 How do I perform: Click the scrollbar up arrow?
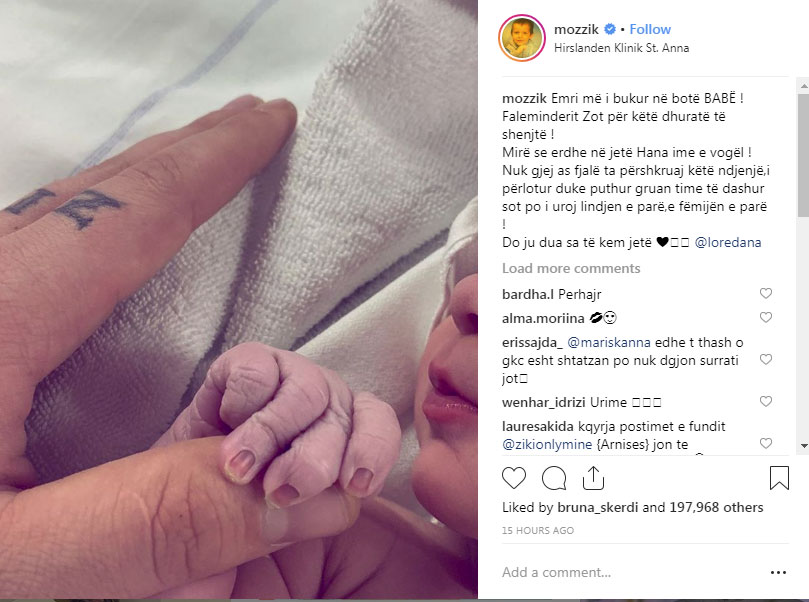click(x=803, y=86)
